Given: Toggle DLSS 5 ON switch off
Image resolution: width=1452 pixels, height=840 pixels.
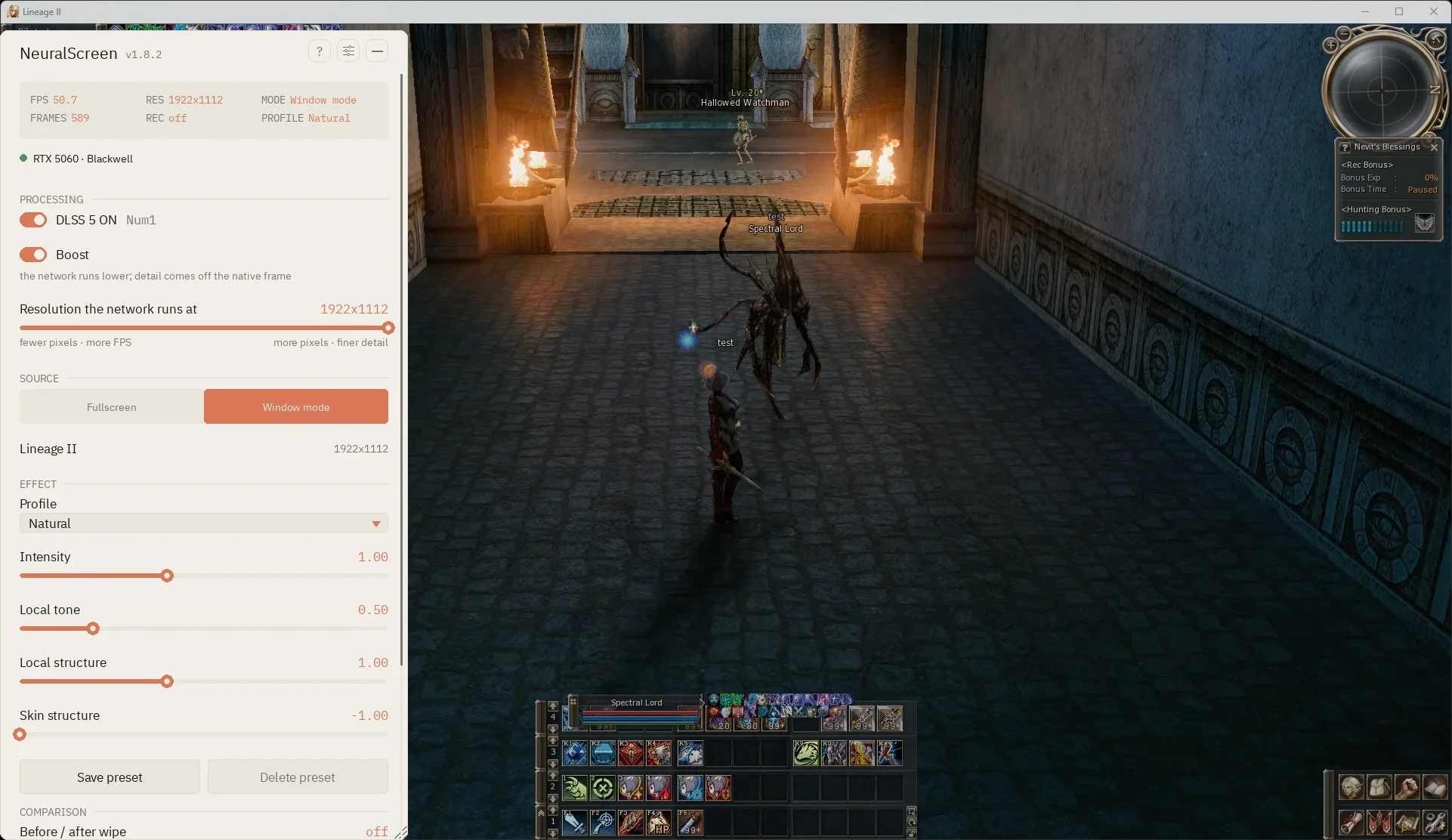Looking at the screenshot, I should tap(33, 220).
